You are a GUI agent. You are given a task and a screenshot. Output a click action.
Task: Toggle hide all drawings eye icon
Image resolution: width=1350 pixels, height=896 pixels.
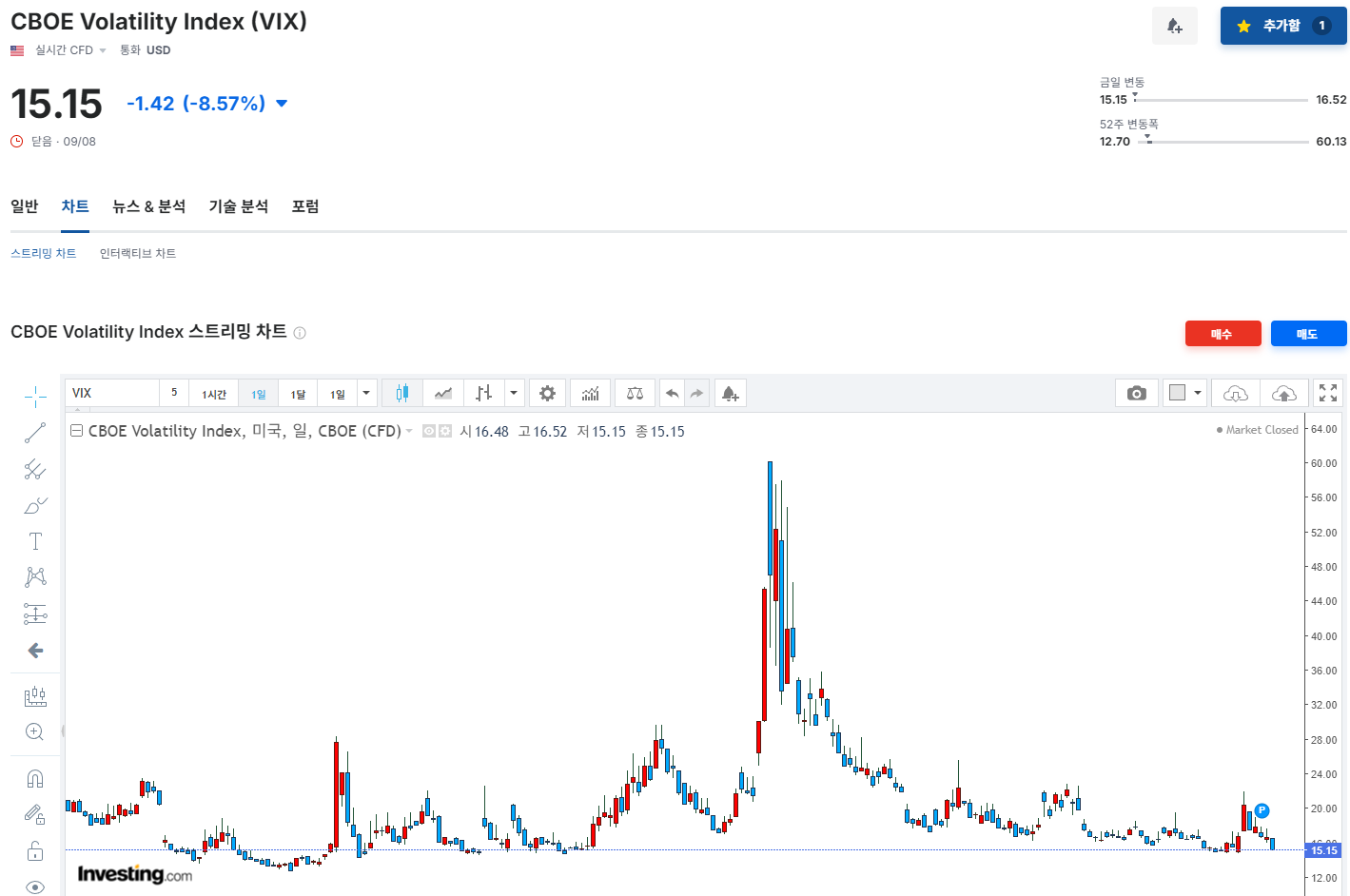pyautogui.click(x=35, y=886)
